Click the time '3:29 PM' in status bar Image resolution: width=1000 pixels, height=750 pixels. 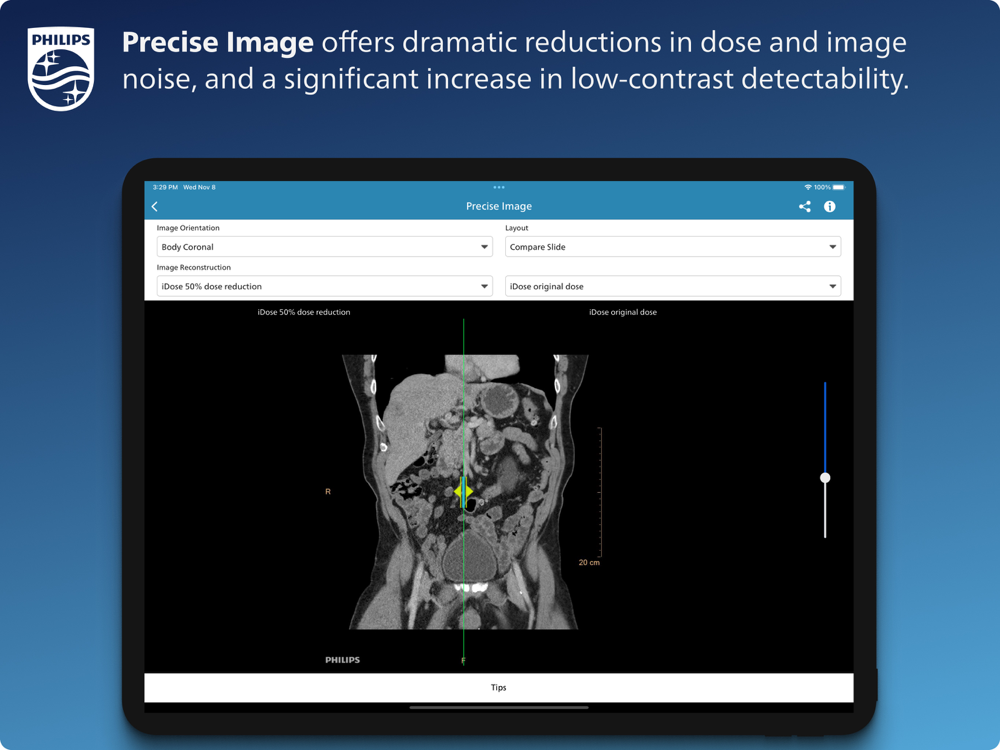coord(165,188)
